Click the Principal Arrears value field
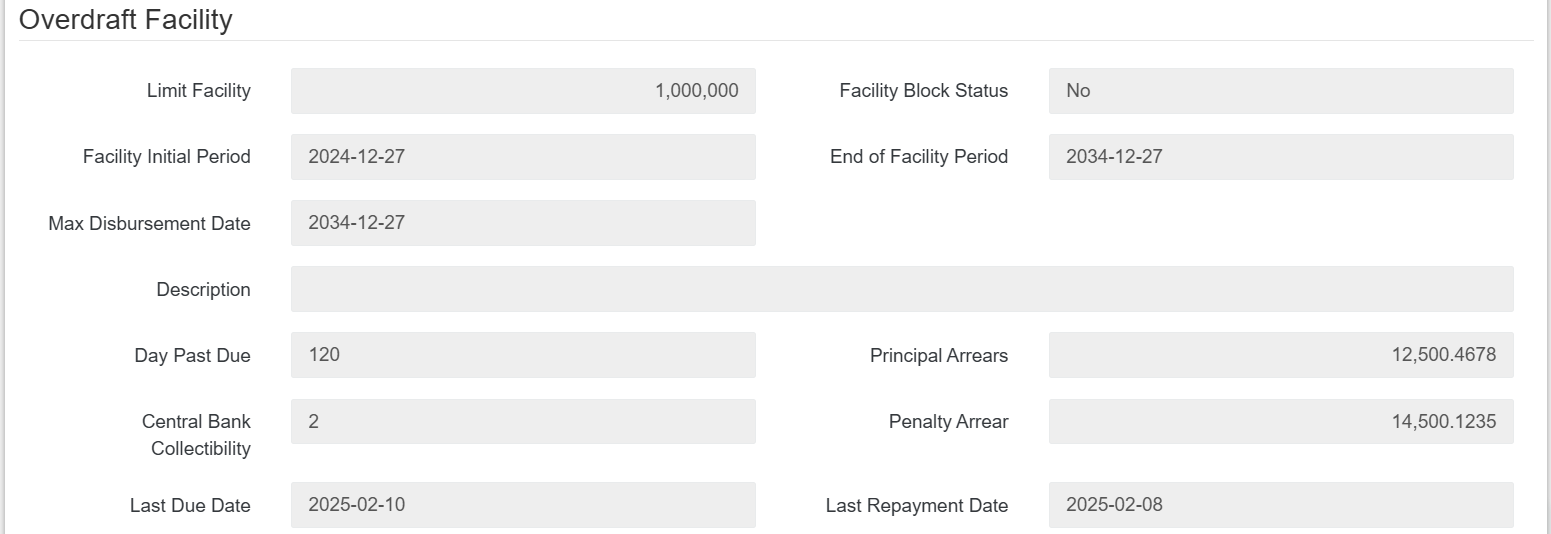The image size is (1551, 534). click(1280, 355)
